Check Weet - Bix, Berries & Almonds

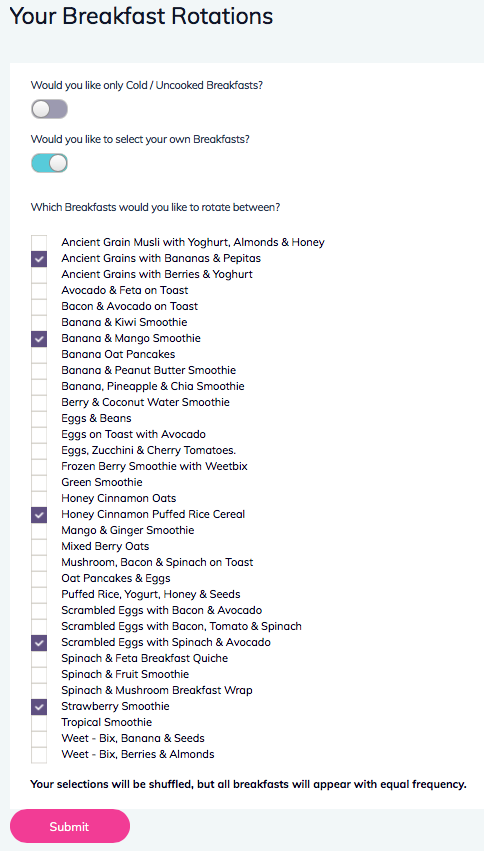pyautogui.click(x=39, y=755)
